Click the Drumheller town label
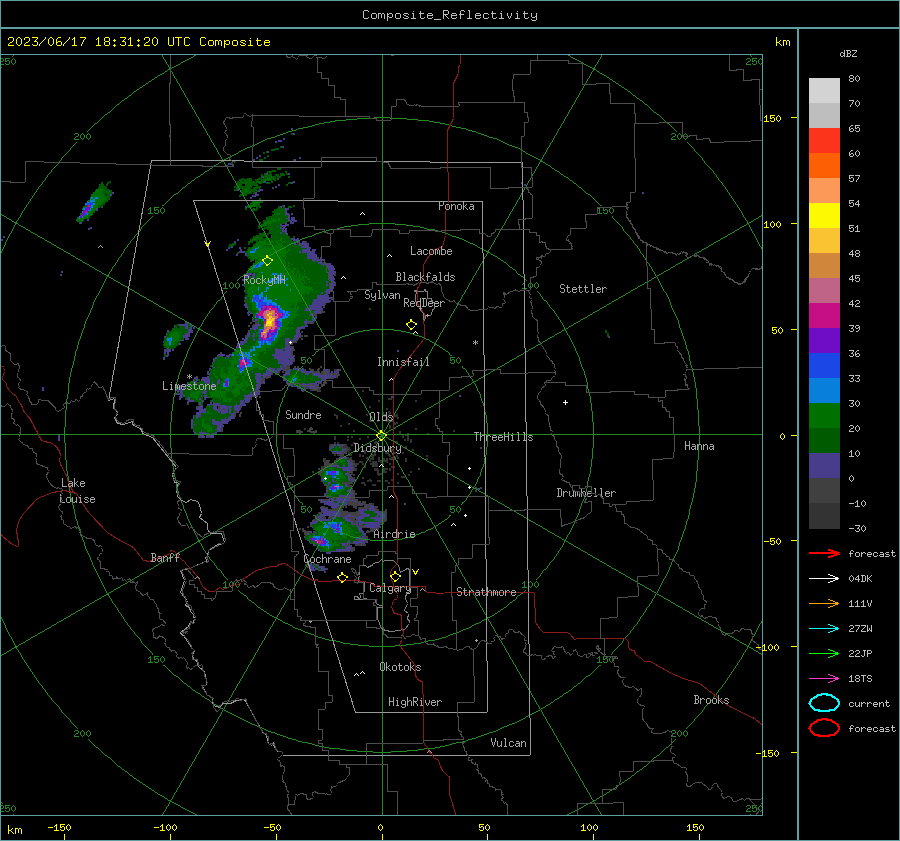 coord(586,493)
